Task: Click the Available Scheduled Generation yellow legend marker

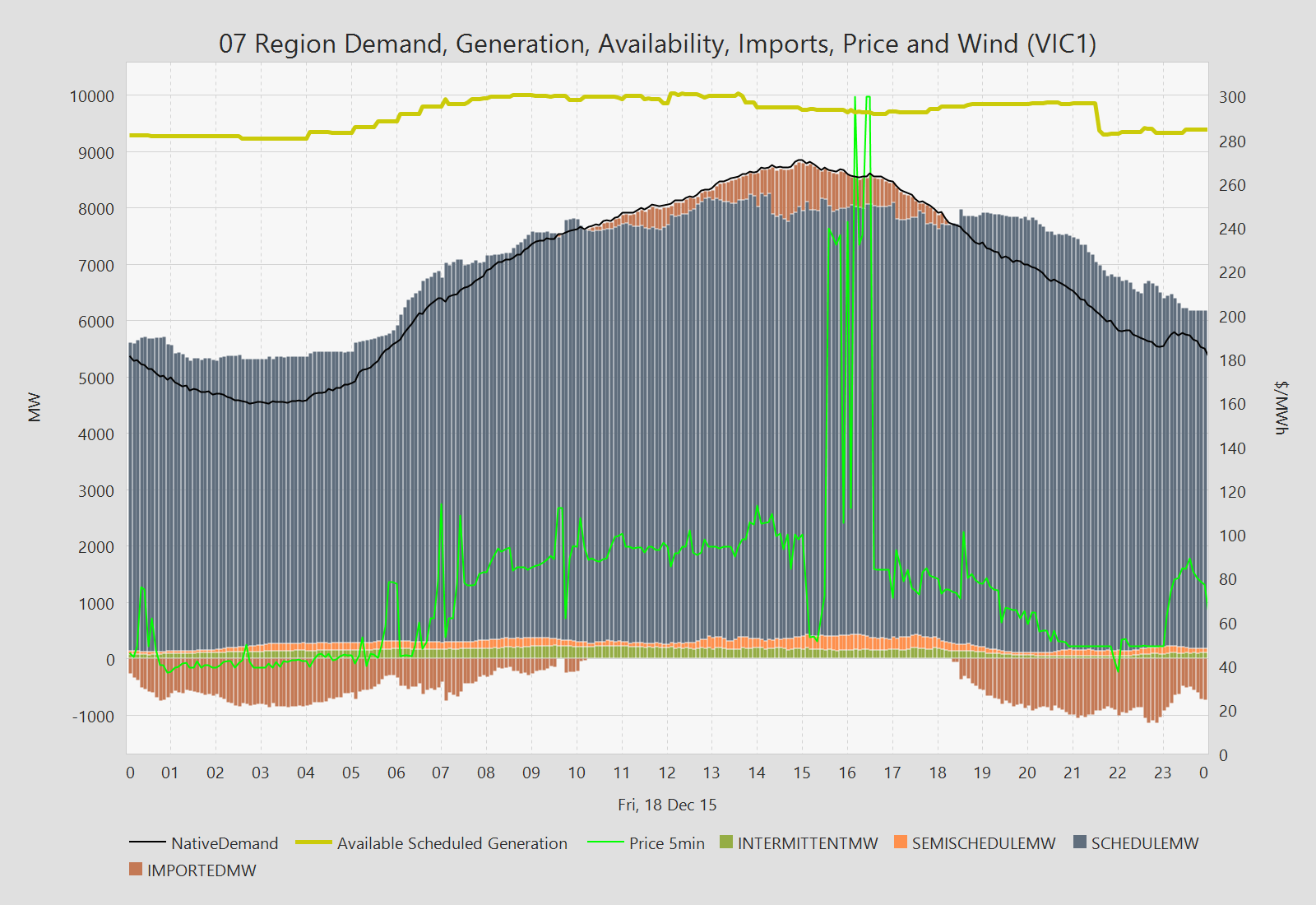Action: 313,842
